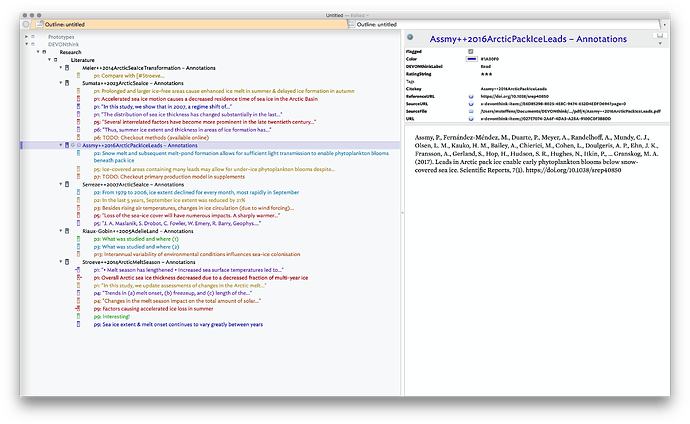Click the container icon next to Literature
This screenshot has width=690, height=424.
pyautogui.click(x=55, y=60)
